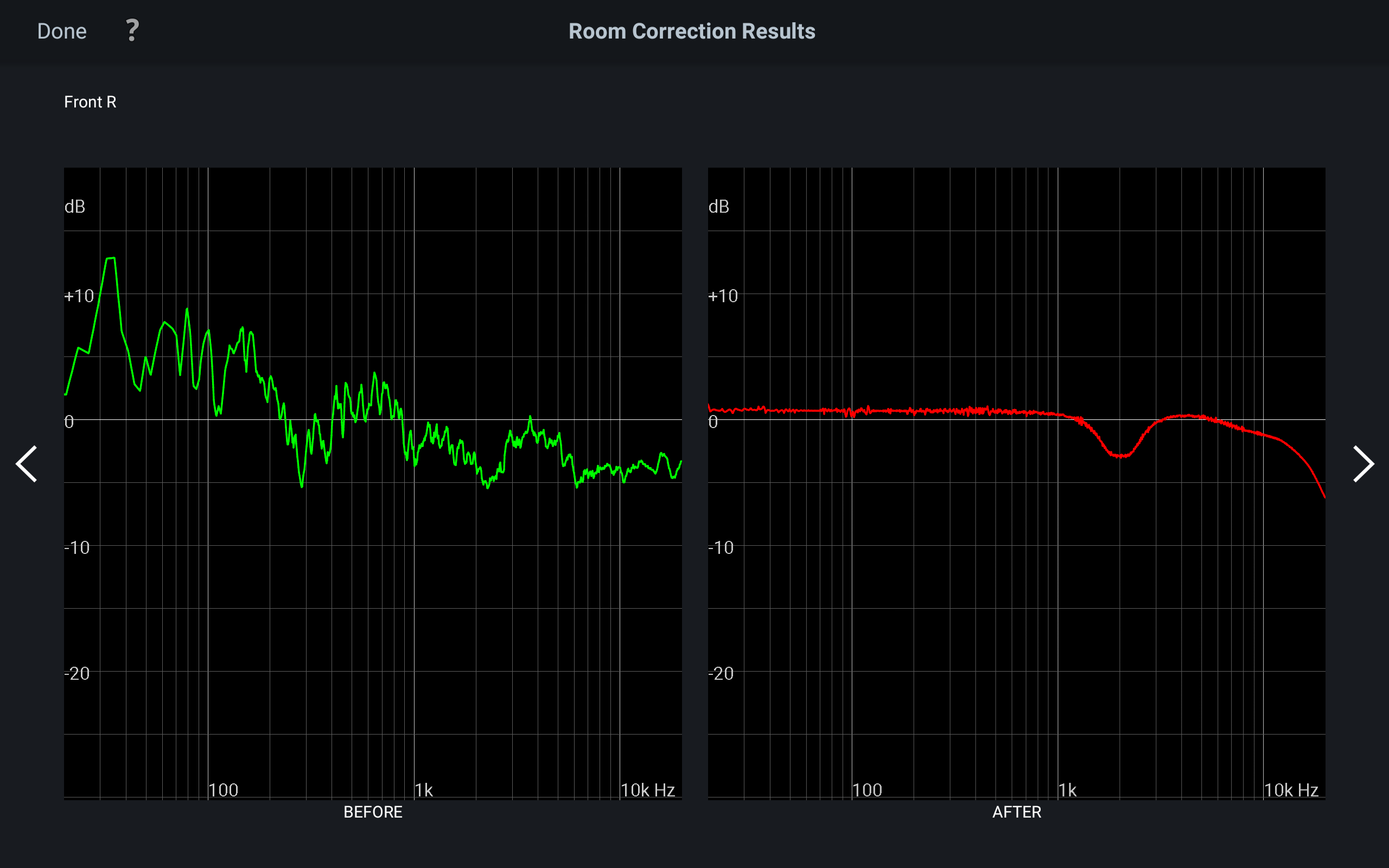Open help via question mark icon
The height and width of the screenshot is (868, 1389).
coord(132,30)
